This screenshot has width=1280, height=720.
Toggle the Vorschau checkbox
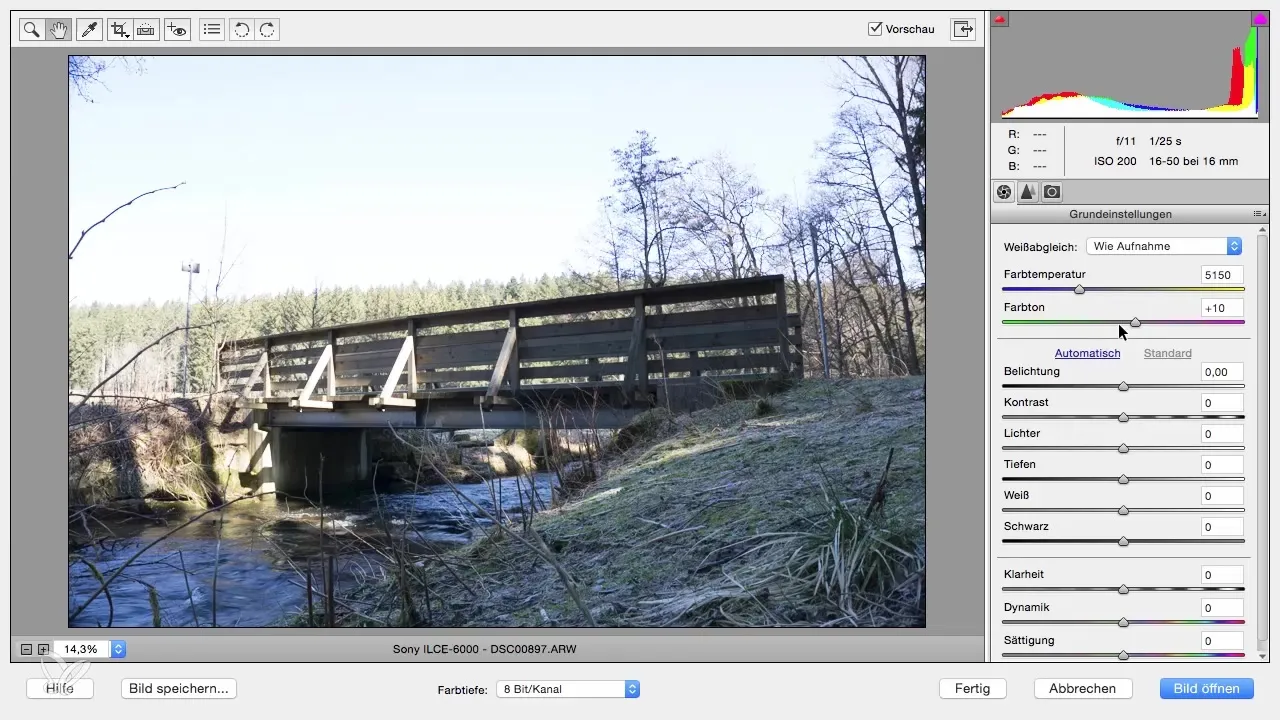tap(875, 29)
